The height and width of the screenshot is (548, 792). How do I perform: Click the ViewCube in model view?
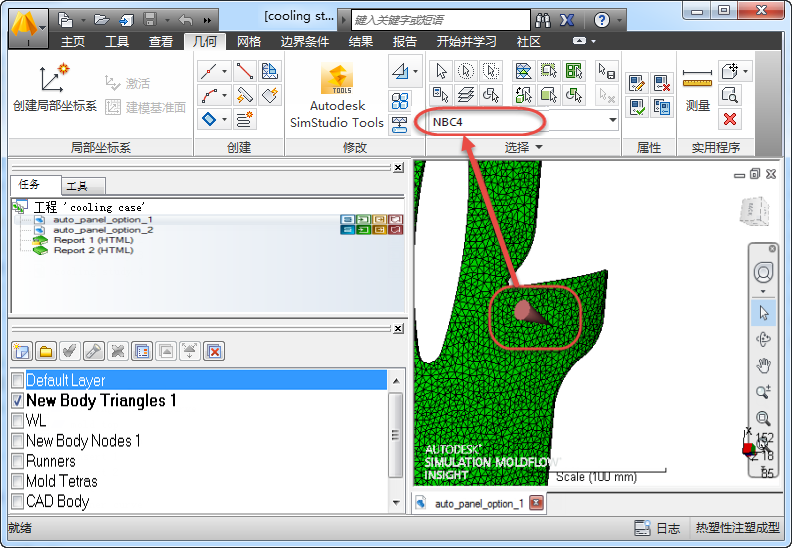click(754, 211)
